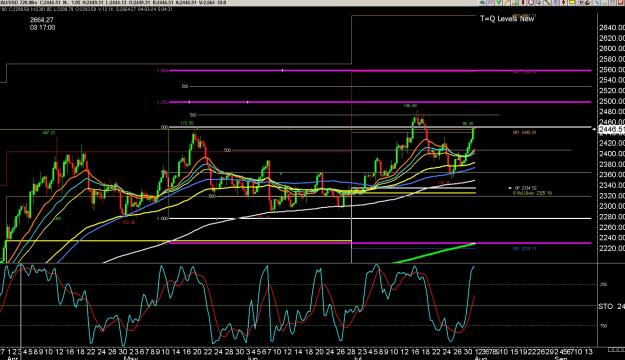Click the purple vertical-lines toolbar icon
Screen dimensions: 625x360
pyautogui.click(x=556, y=2)
